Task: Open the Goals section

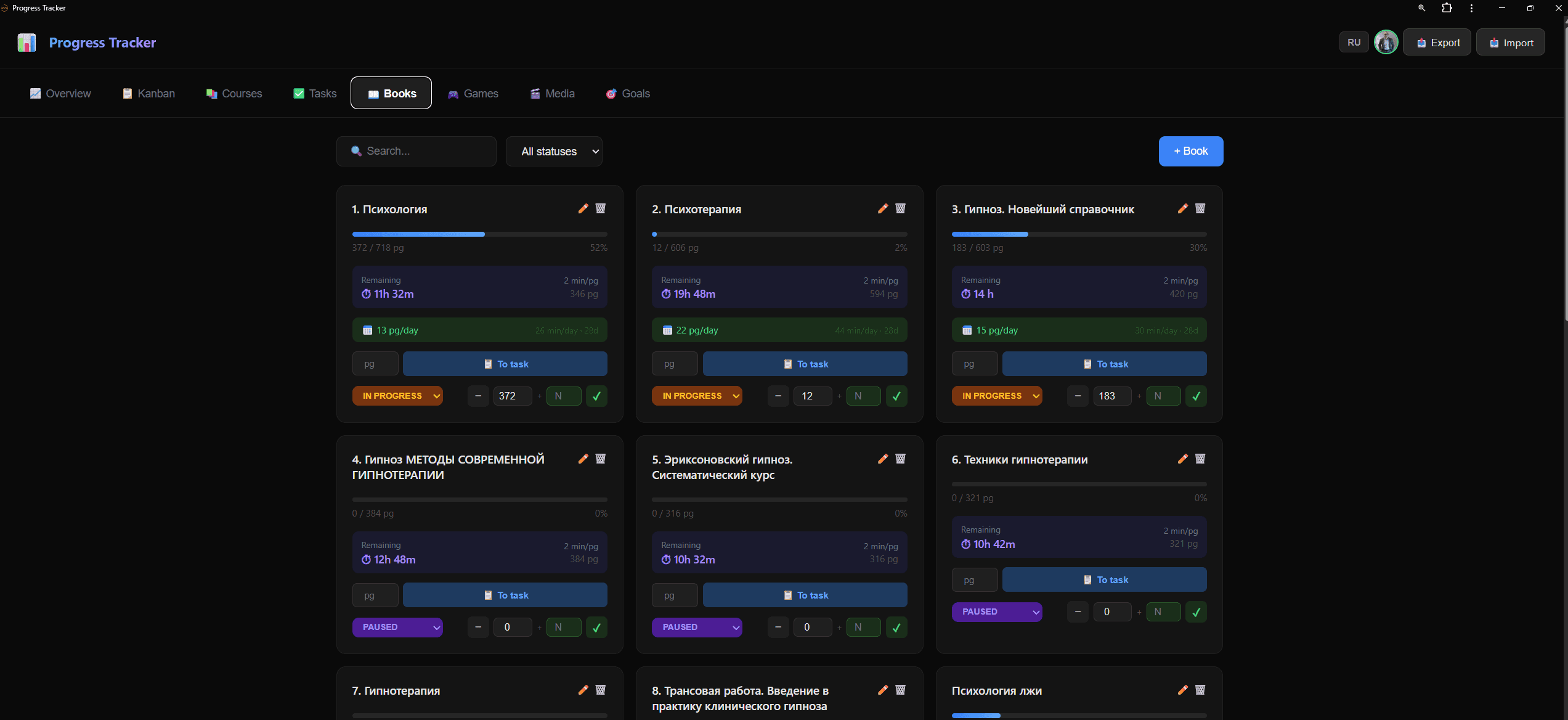Action: pos(627,93)
